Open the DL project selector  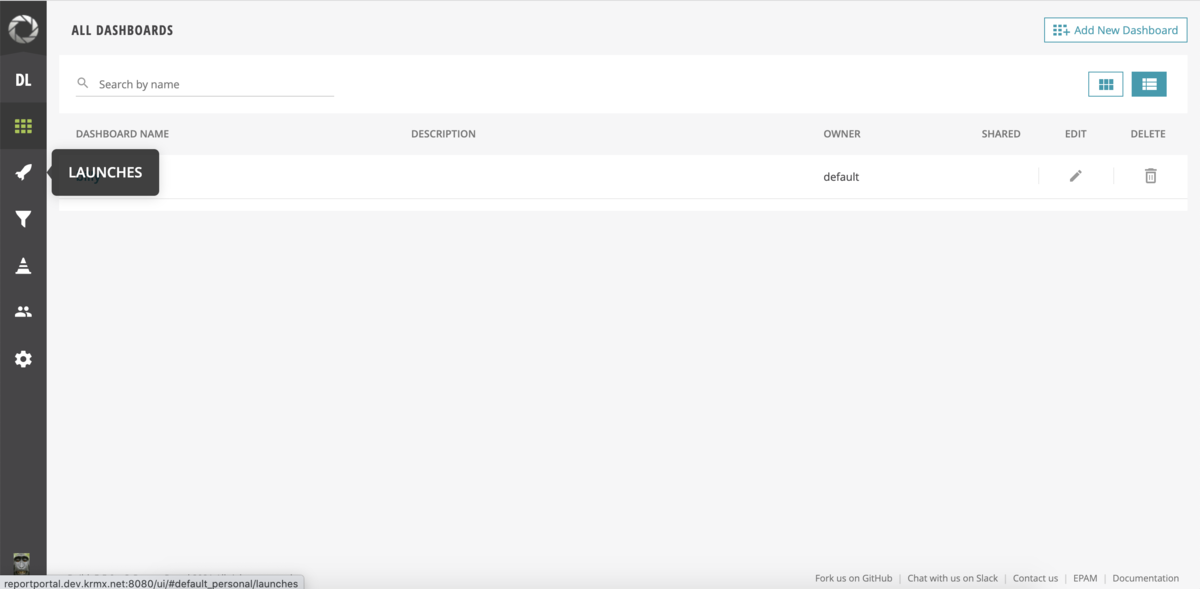(x=23, y=80)
